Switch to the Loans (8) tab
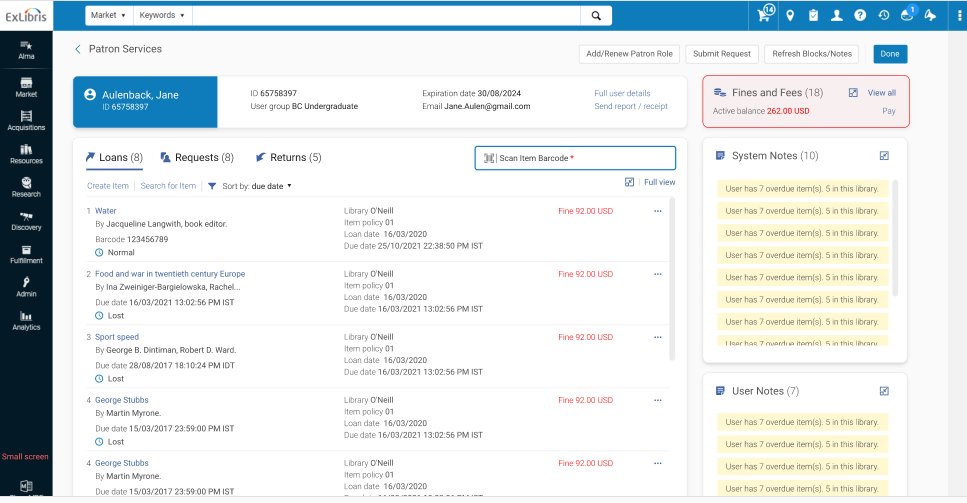Screen dimensions: 967x503 click(x=114, y=158)
